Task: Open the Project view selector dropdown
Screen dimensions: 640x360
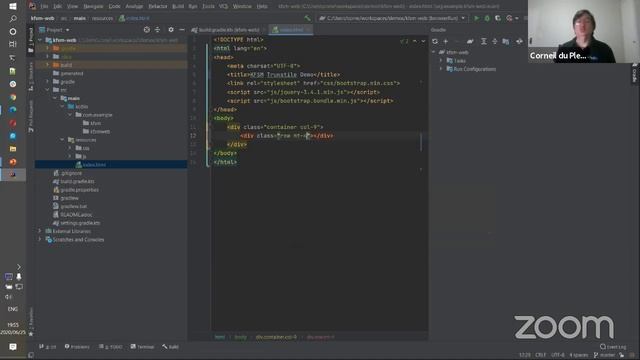Action: click(x=54, y=30)
